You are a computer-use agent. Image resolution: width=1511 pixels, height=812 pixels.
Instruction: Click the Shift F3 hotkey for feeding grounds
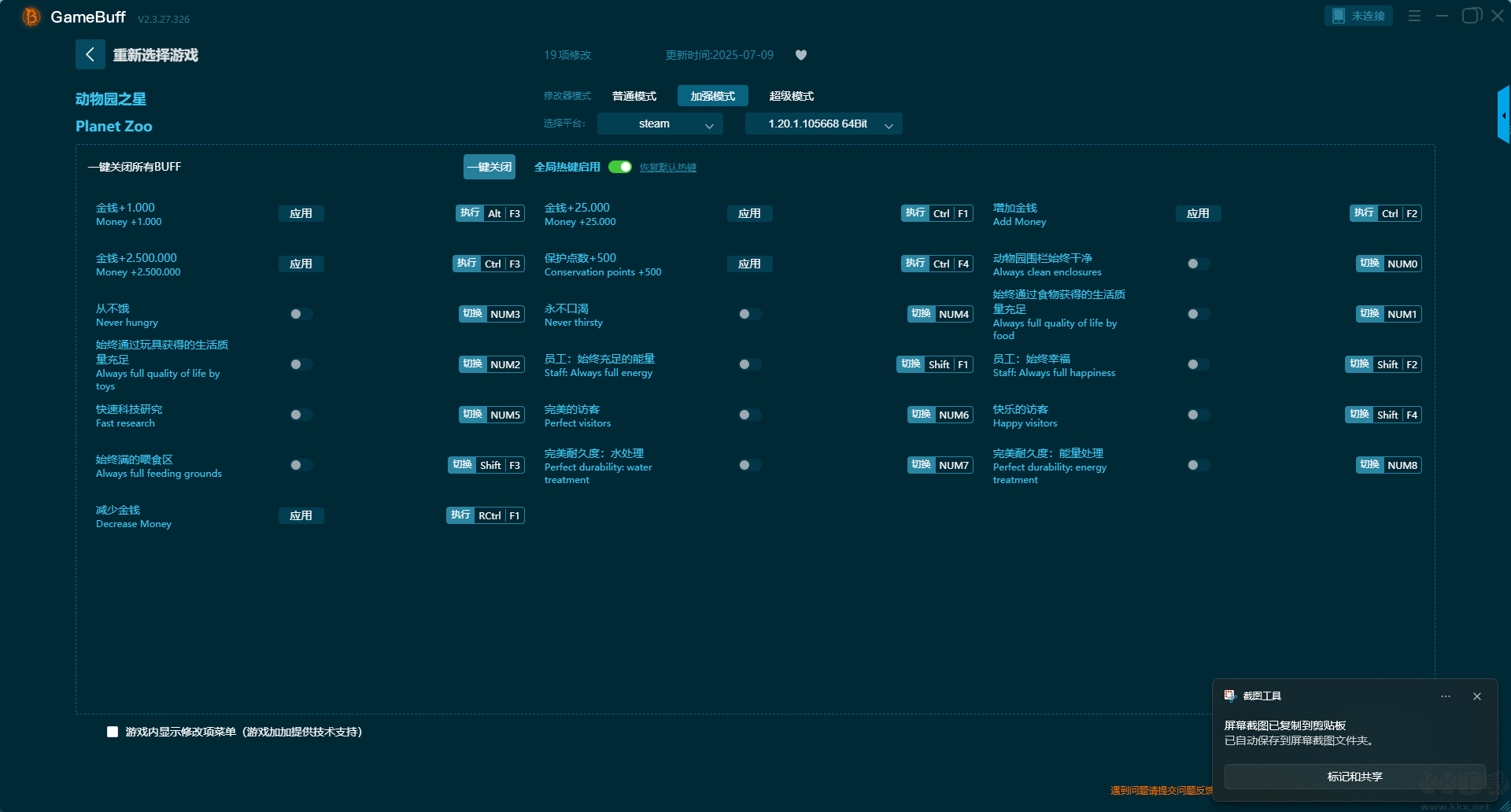486,465
